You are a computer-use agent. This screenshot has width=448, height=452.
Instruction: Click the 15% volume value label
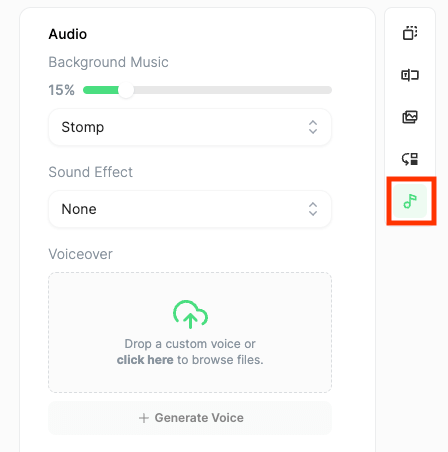tap(61, 90)
